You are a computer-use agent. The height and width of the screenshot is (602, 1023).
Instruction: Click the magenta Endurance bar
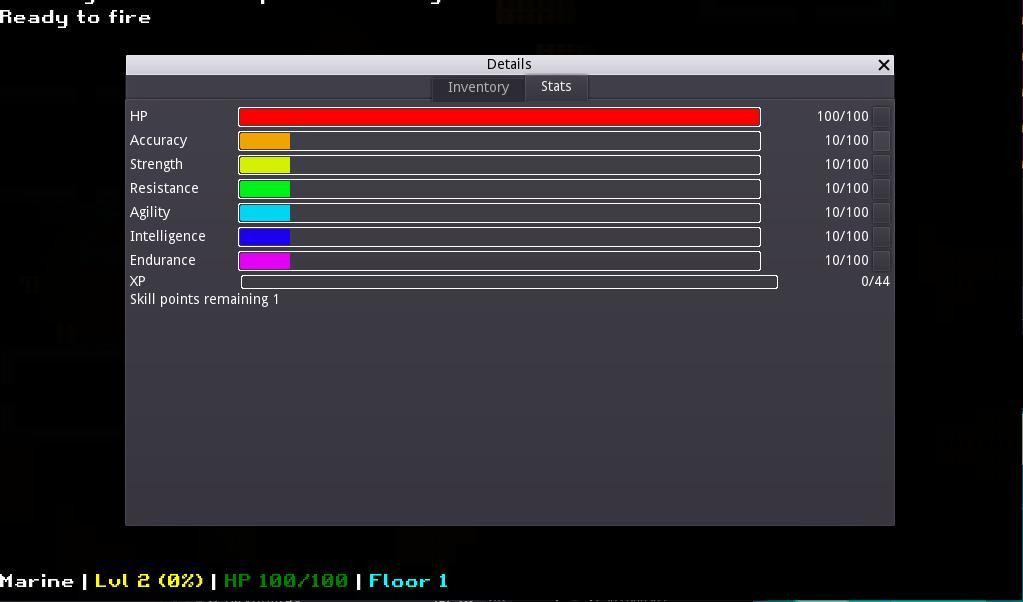(499, 261)
